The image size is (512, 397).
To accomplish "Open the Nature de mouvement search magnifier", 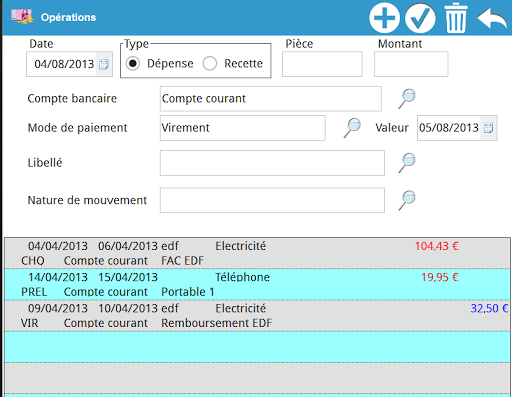I will 407,200.
